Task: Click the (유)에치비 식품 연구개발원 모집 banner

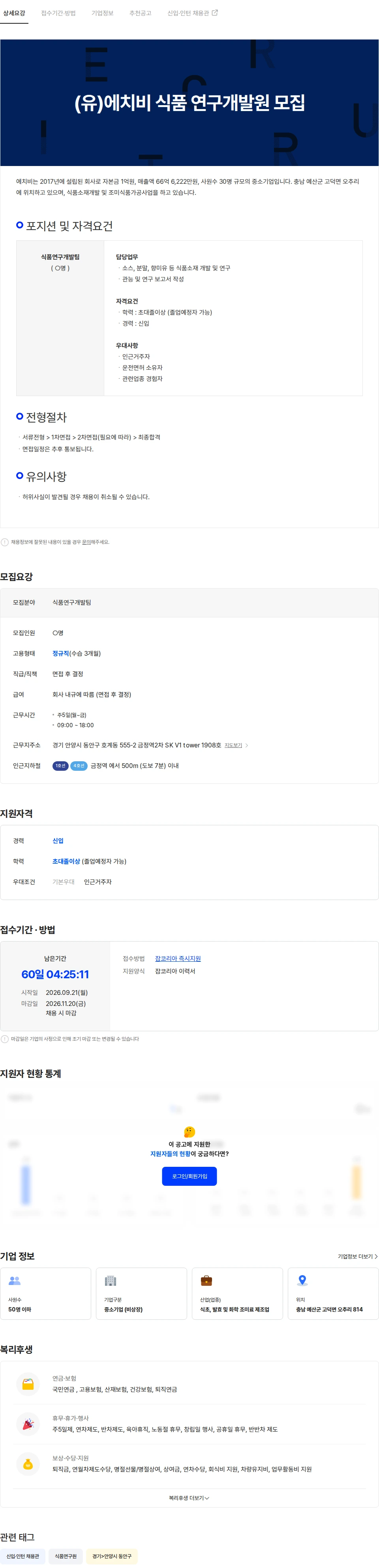Action: point(189,103)
